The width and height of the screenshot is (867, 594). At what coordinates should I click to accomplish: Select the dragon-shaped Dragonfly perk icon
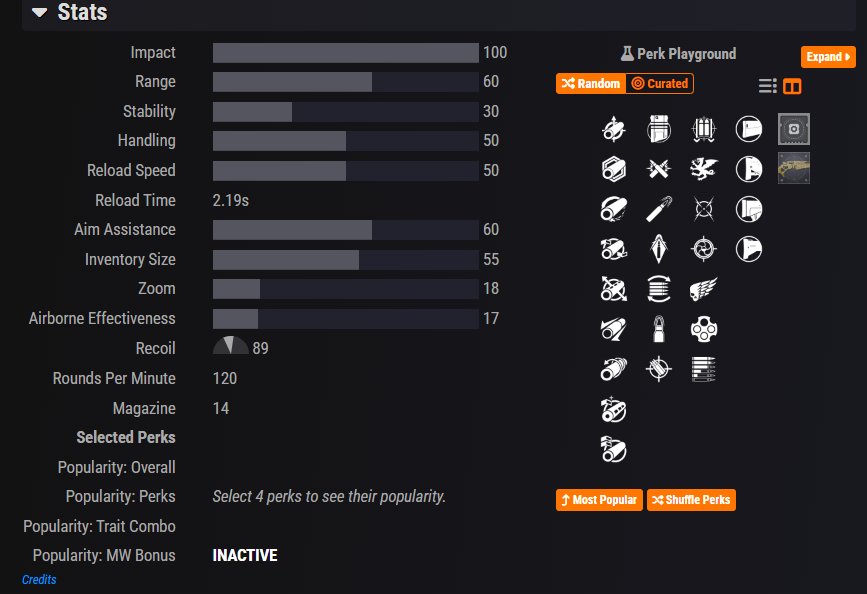[704, 169]
